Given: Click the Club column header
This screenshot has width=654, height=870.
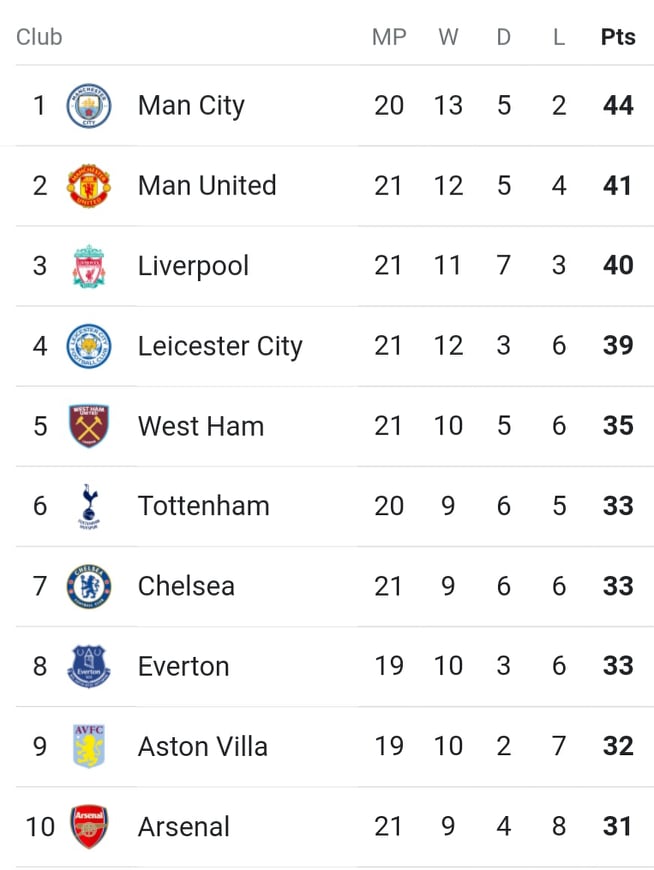Looking at the screenshot, I should [39, 37].
